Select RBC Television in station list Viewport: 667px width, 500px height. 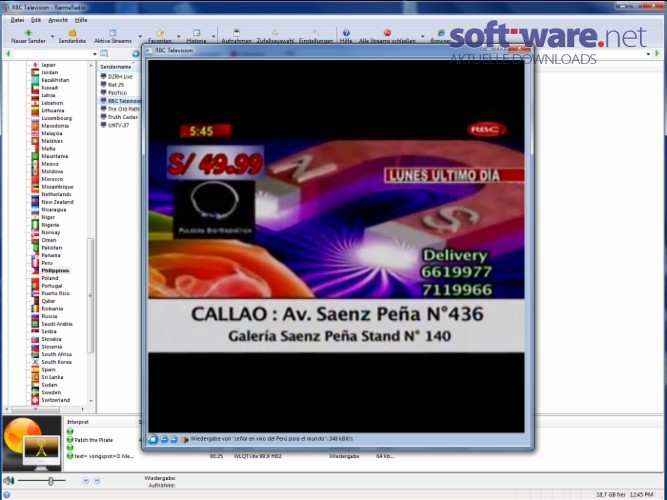[x=120, y=101]
